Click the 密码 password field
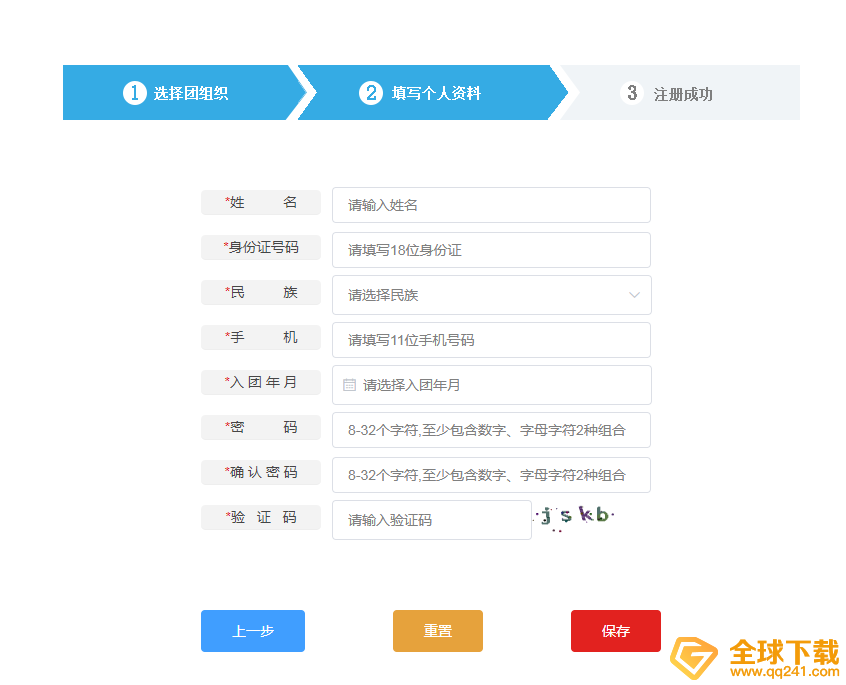The image size is (846, 685). [x=491, y=430]
